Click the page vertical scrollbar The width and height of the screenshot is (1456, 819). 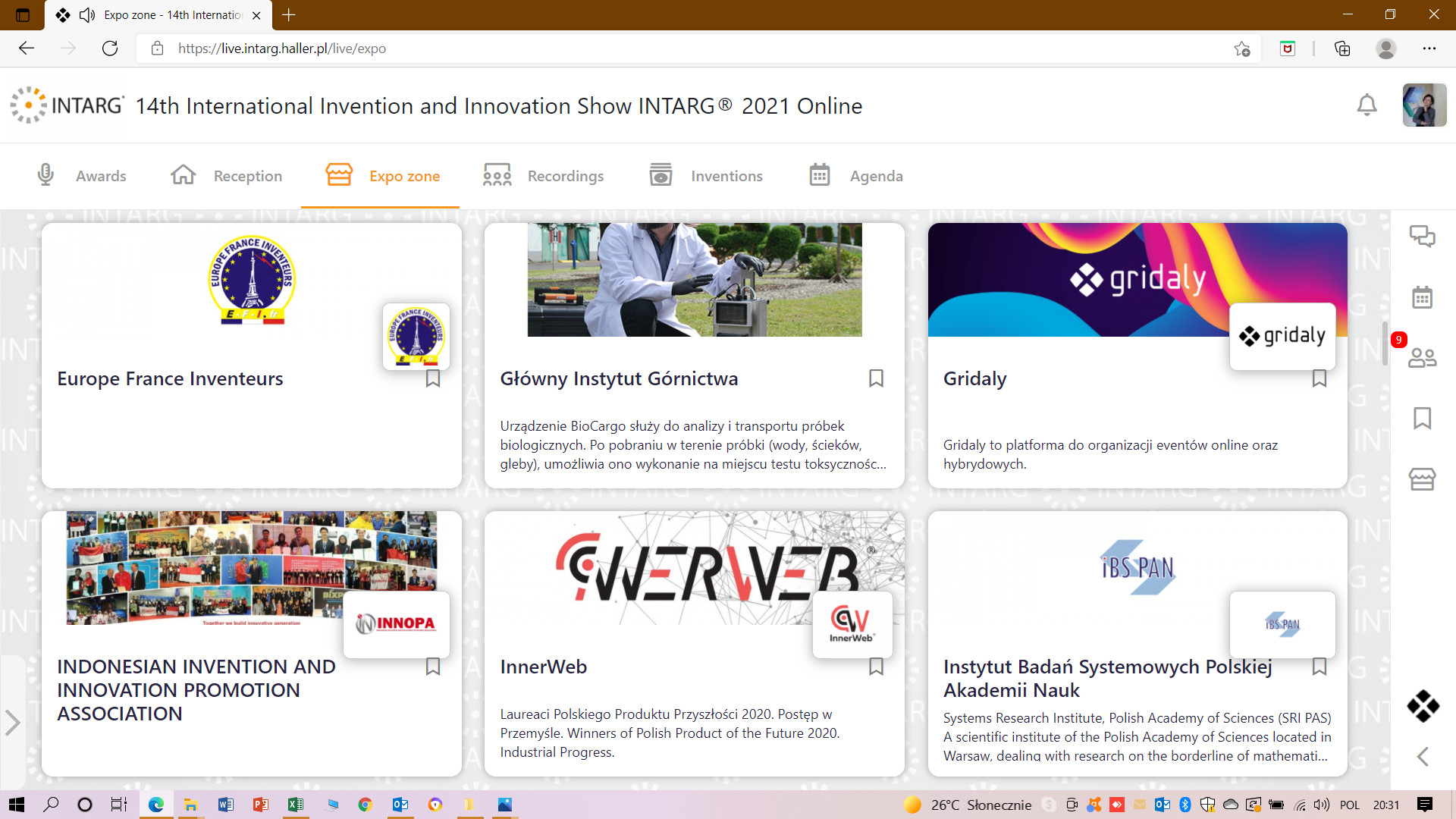point(1385,343)
